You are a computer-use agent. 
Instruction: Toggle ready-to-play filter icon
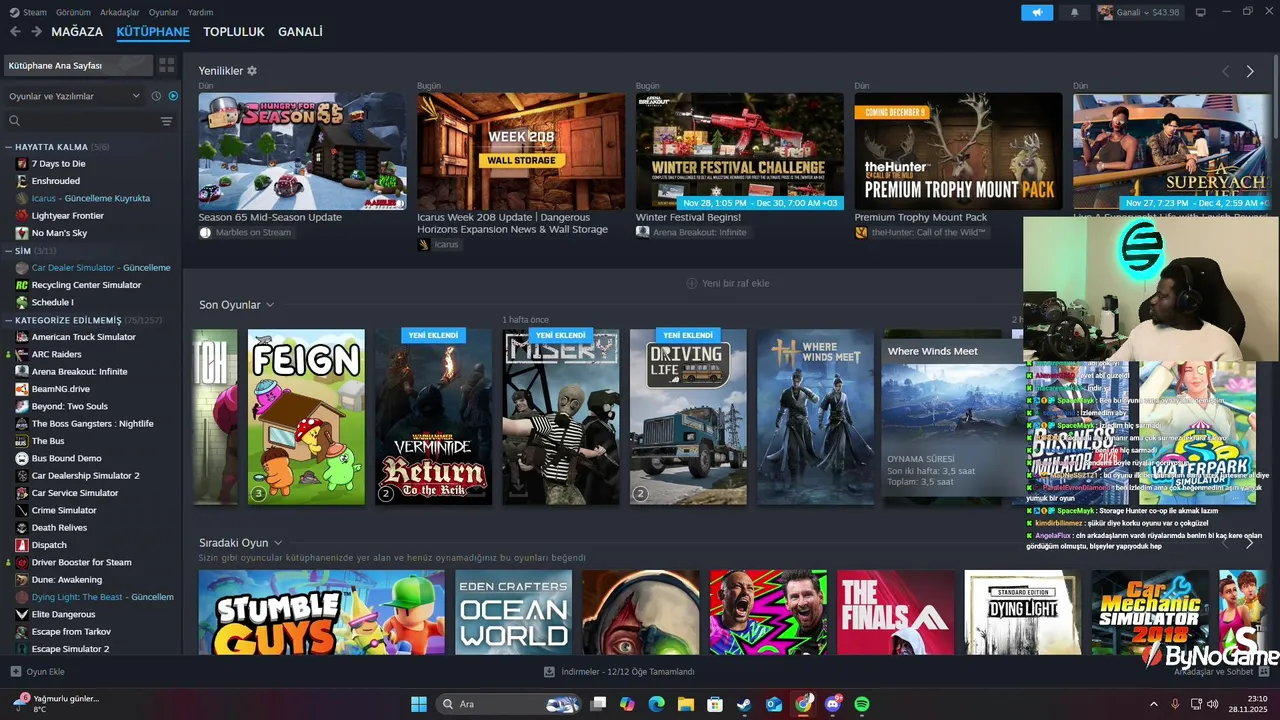point(173,96)
